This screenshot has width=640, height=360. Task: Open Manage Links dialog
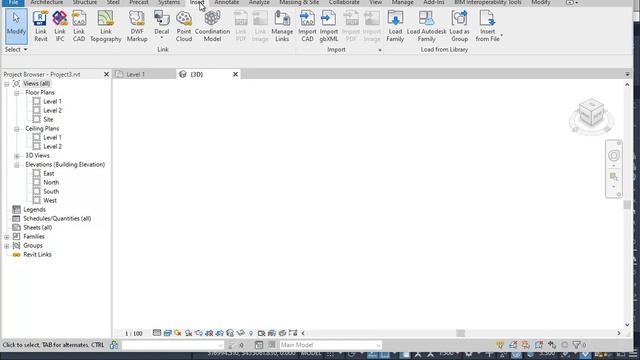coord(282,27)
